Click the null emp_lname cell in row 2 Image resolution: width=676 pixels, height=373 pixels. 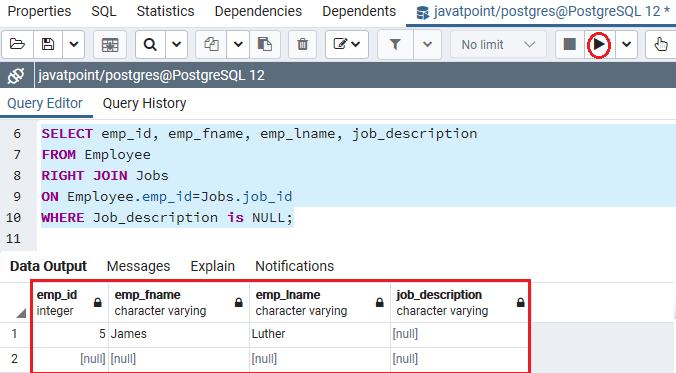[320, 359]
